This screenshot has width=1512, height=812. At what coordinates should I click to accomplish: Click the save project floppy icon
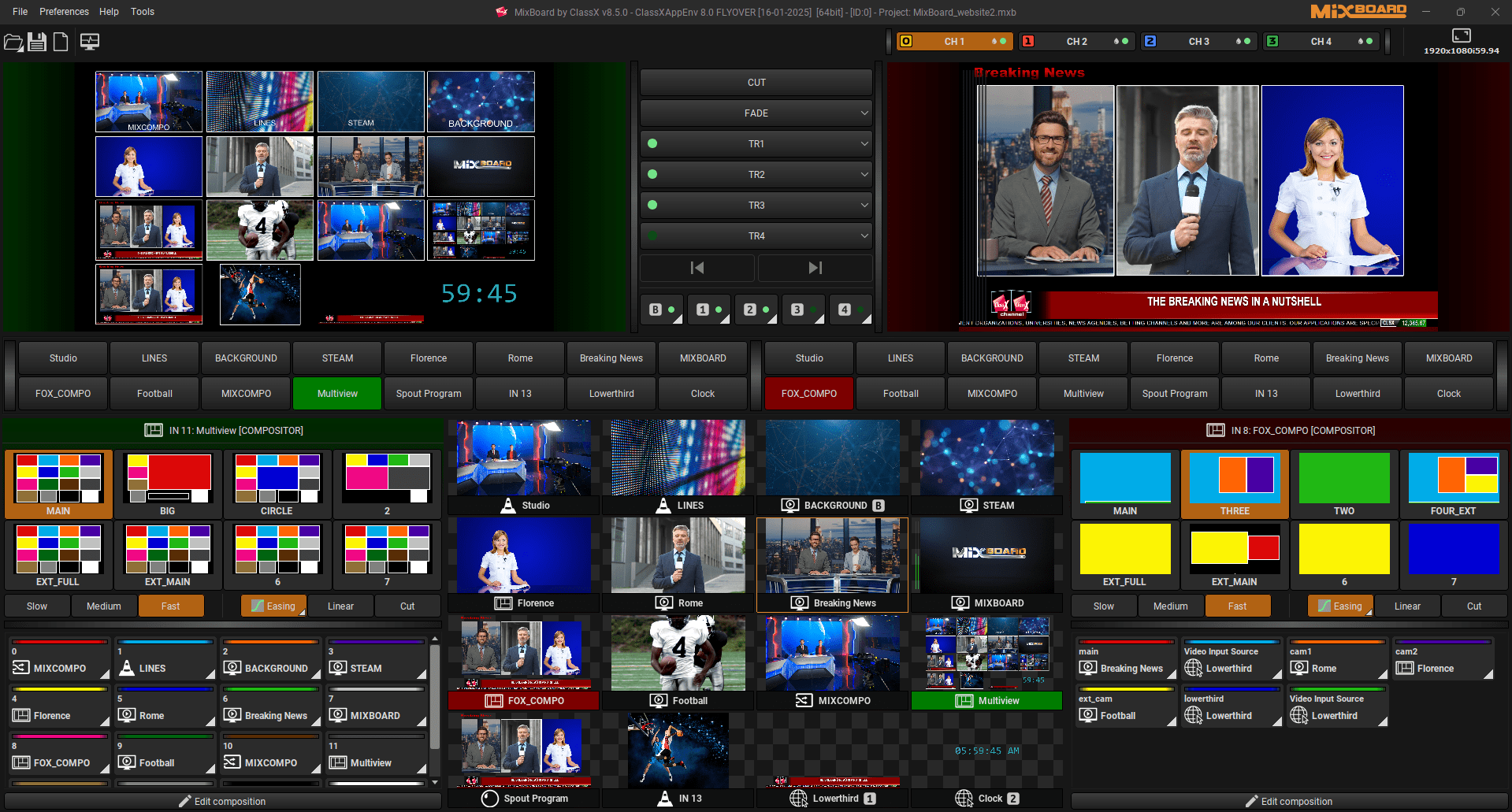[37, 42]
